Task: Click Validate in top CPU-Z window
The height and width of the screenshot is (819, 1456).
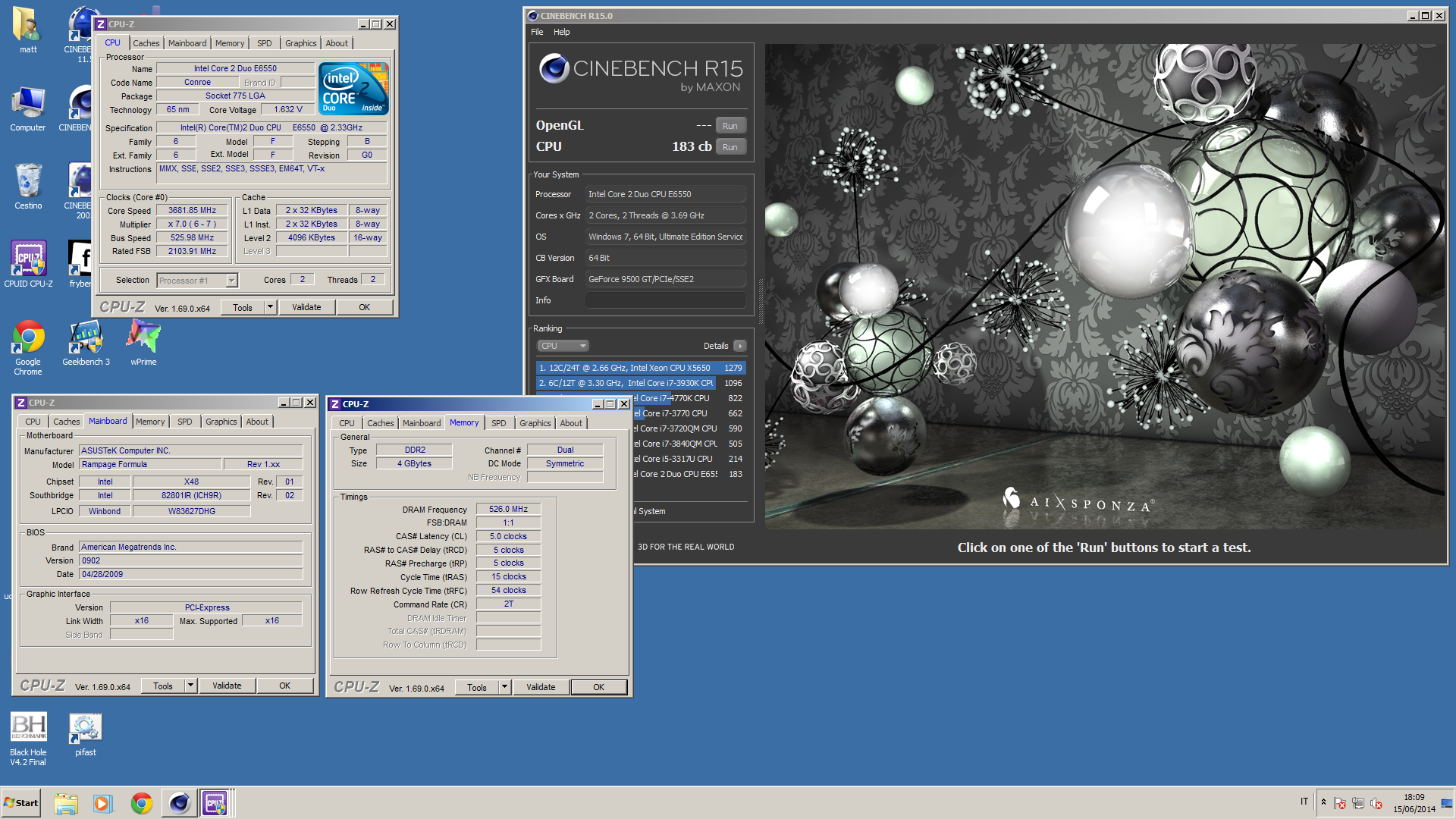Action: pyautogui.click(x=306, y=307)
